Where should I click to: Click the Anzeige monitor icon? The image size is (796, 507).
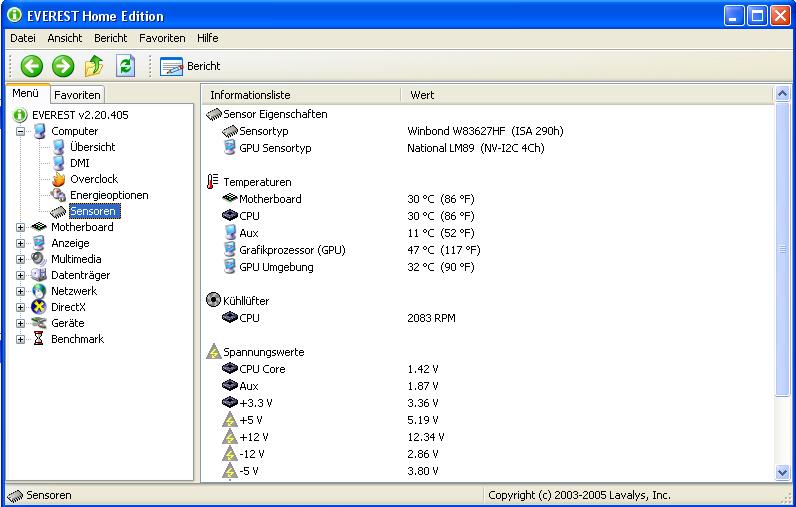39,243
